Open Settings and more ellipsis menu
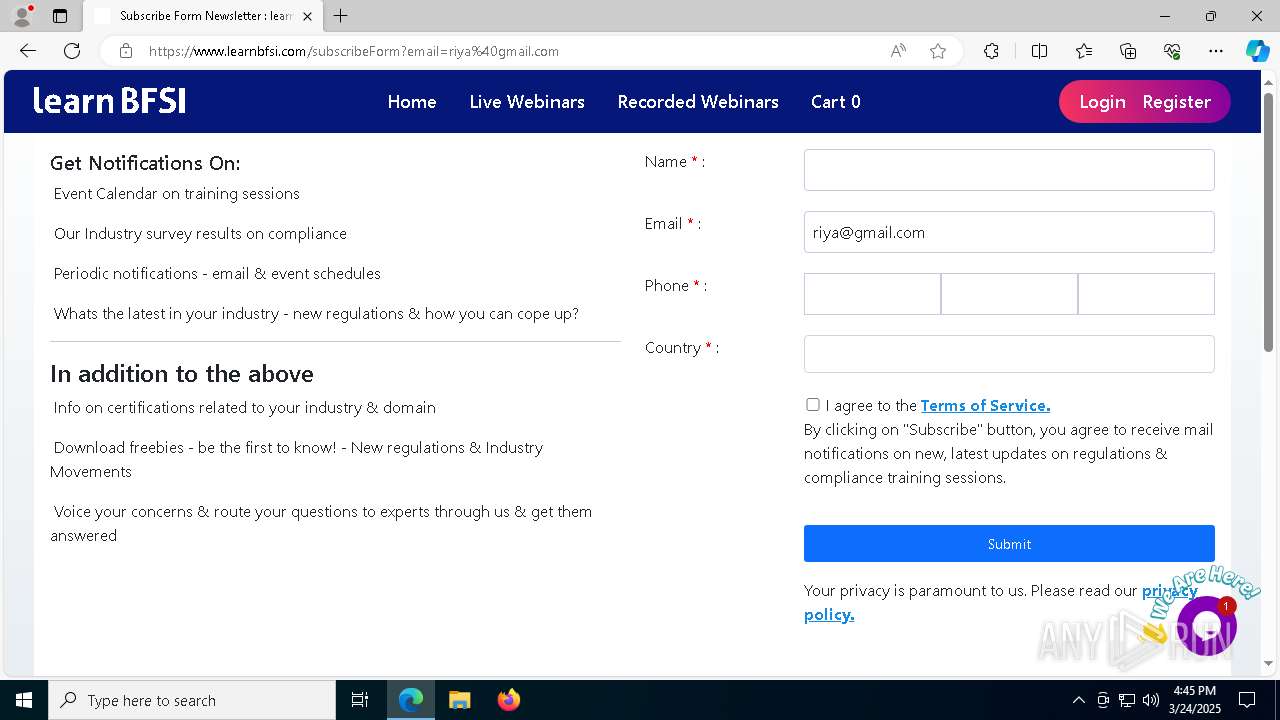This screenshot has height=720, width=1280. tap(1216, 51)
